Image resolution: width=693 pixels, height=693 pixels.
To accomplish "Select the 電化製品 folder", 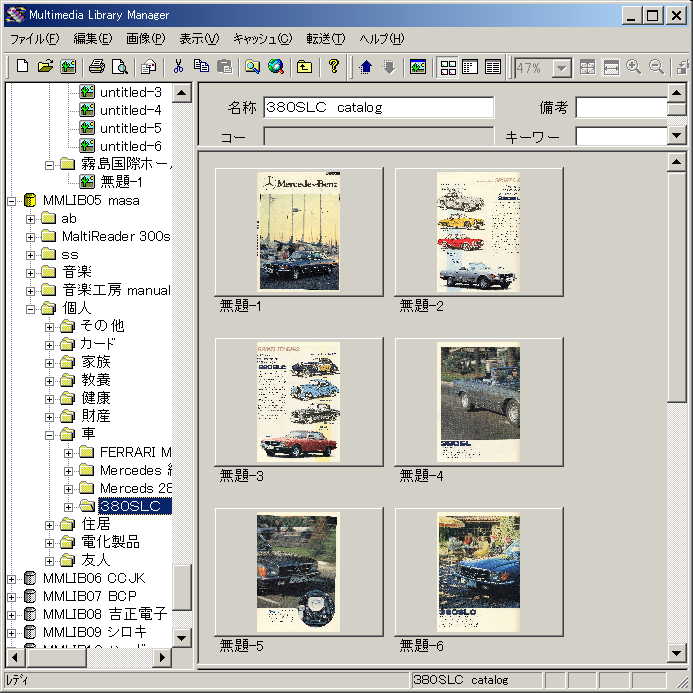I will [x=110, y=542].
